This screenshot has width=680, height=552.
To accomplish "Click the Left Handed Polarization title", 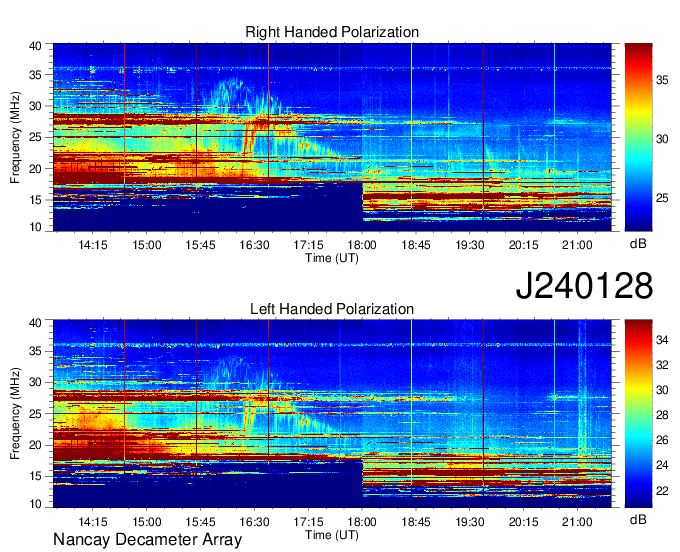I will pyautogui.click(x=332, y=309).
